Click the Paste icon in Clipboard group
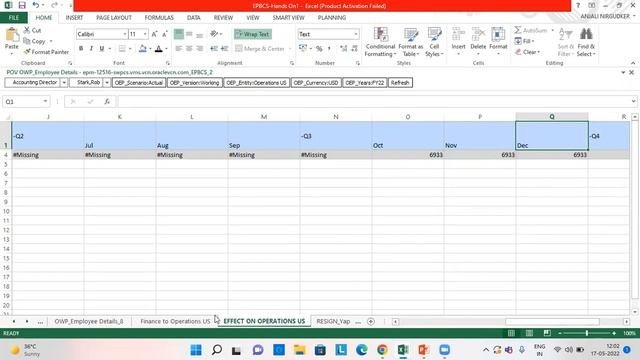Screen dimensions: 640x360 coord(12,35)
